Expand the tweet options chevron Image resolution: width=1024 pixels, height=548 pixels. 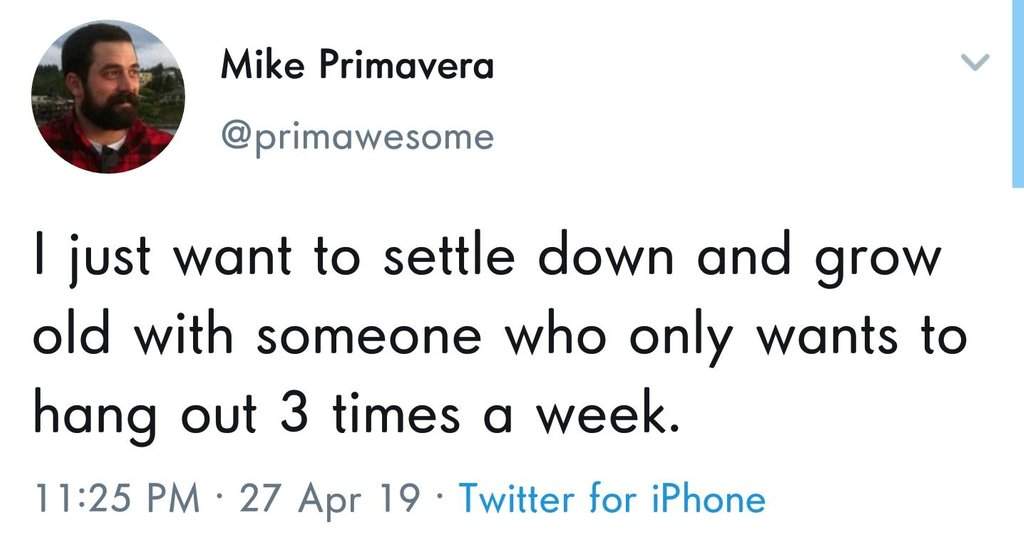(974, 63)
